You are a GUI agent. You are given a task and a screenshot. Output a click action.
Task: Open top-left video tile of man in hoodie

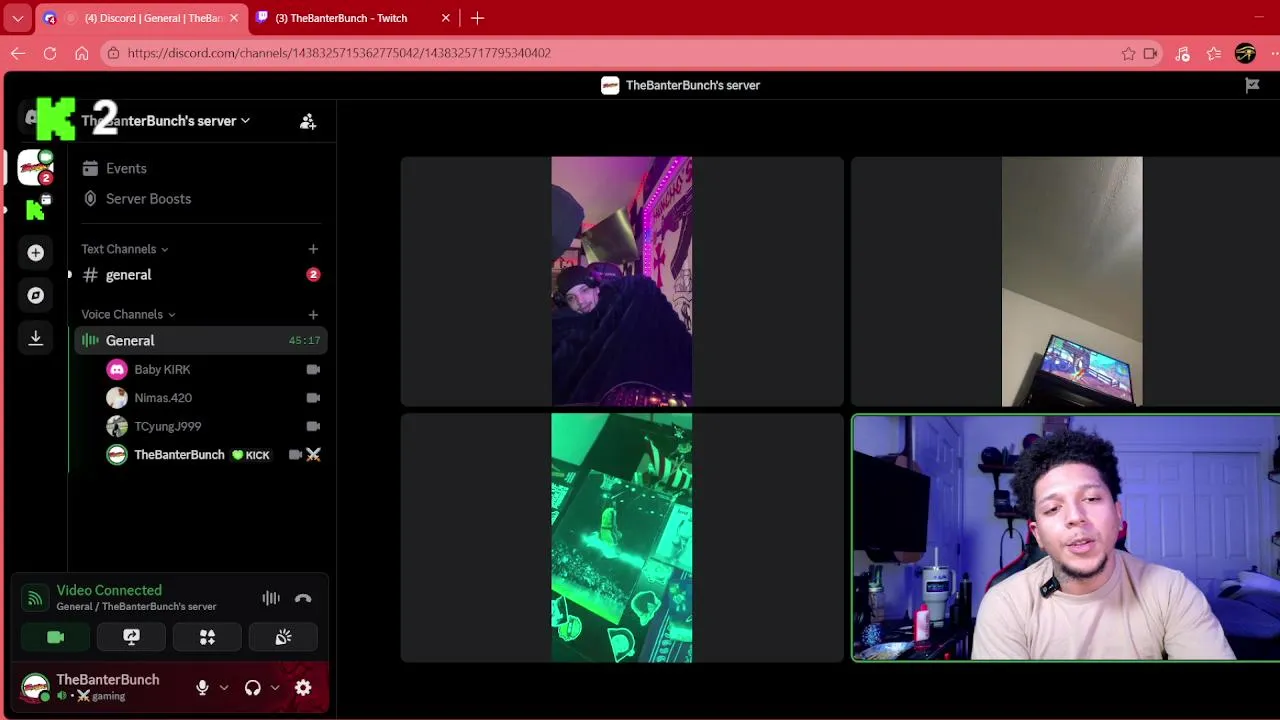622,281
